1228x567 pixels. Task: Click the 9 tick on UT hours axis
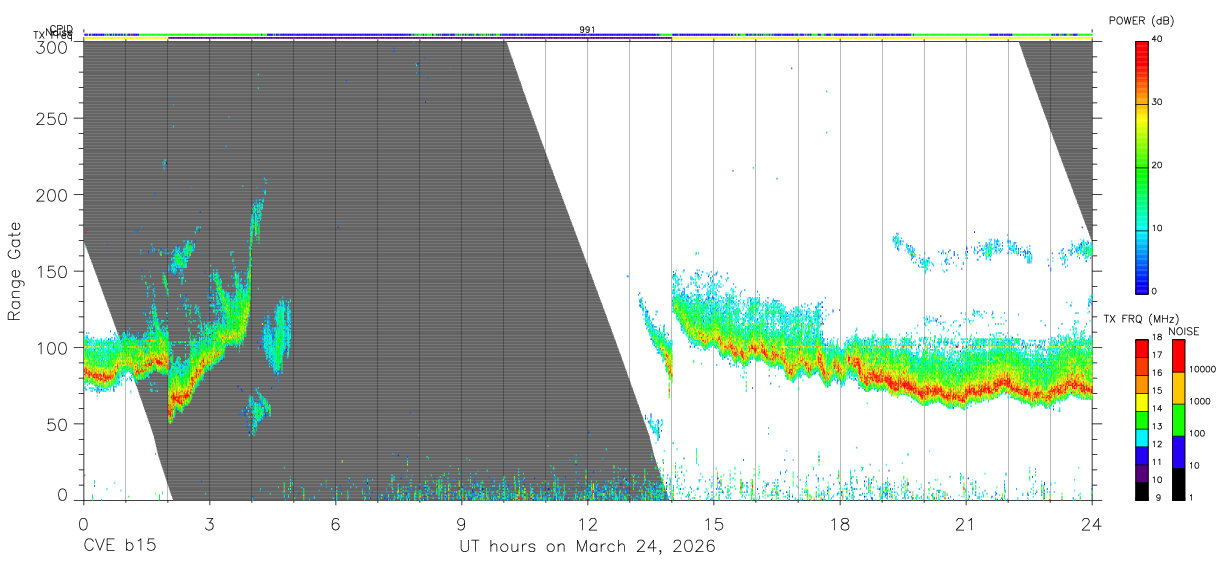click(461, 524)
